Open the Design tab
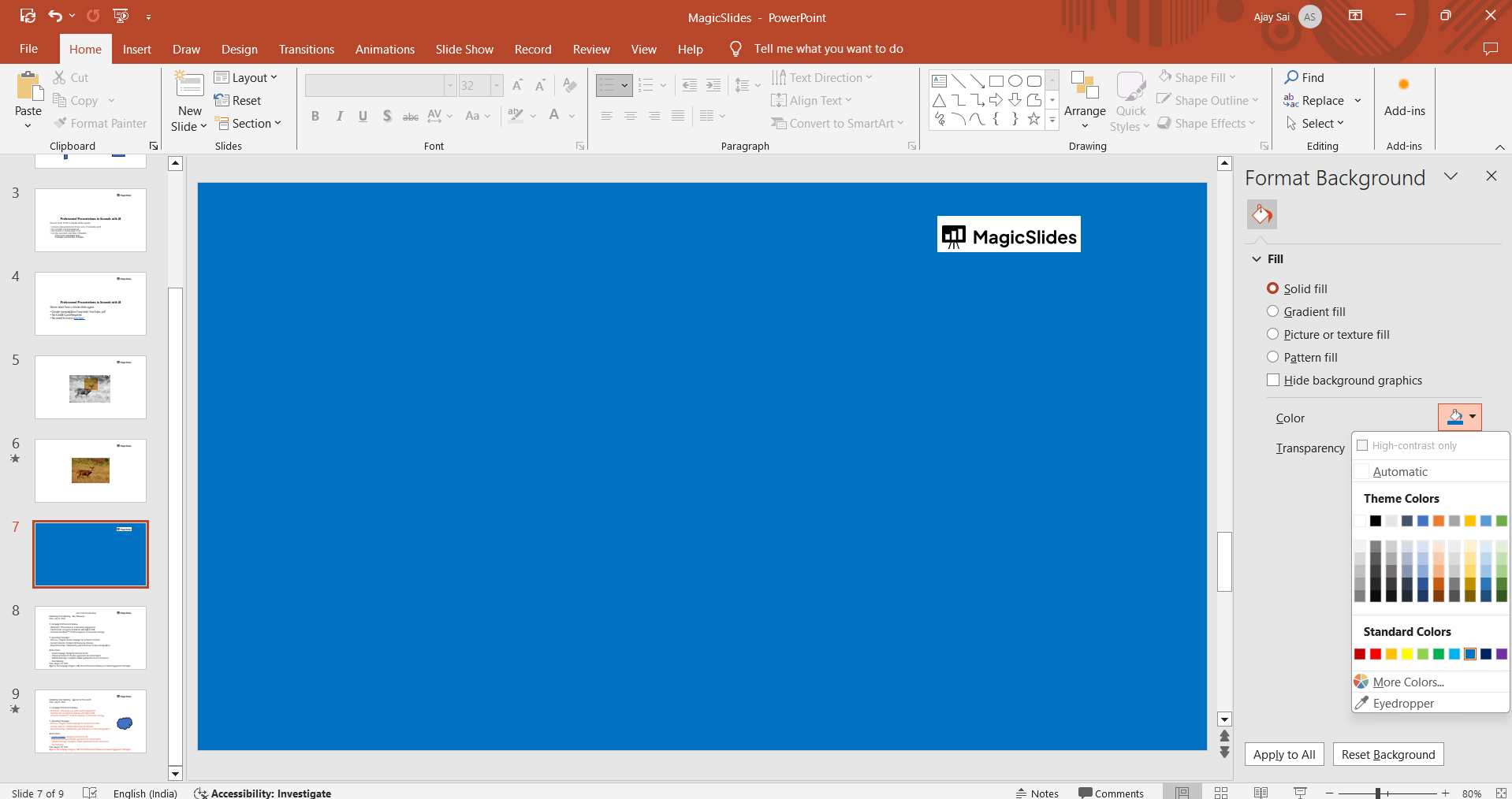 click(x=239, y=49)
